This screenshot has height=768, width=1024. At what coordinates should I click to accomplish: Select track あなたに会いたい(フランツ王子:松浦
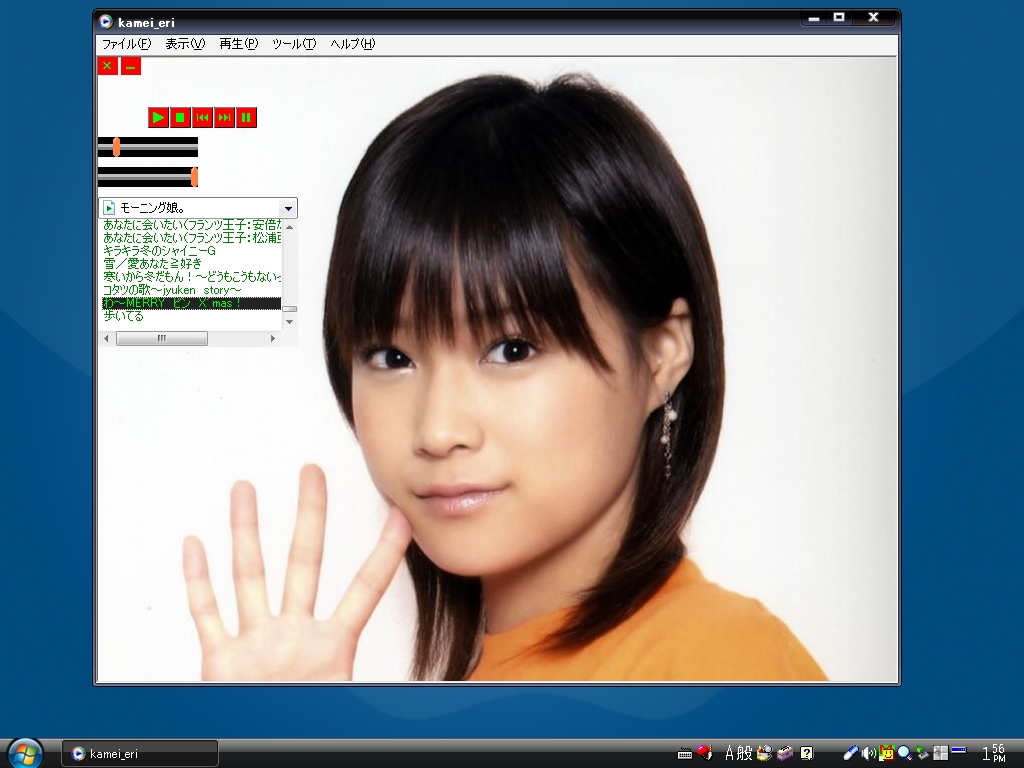pyautogui.click(x=192, y=238)
